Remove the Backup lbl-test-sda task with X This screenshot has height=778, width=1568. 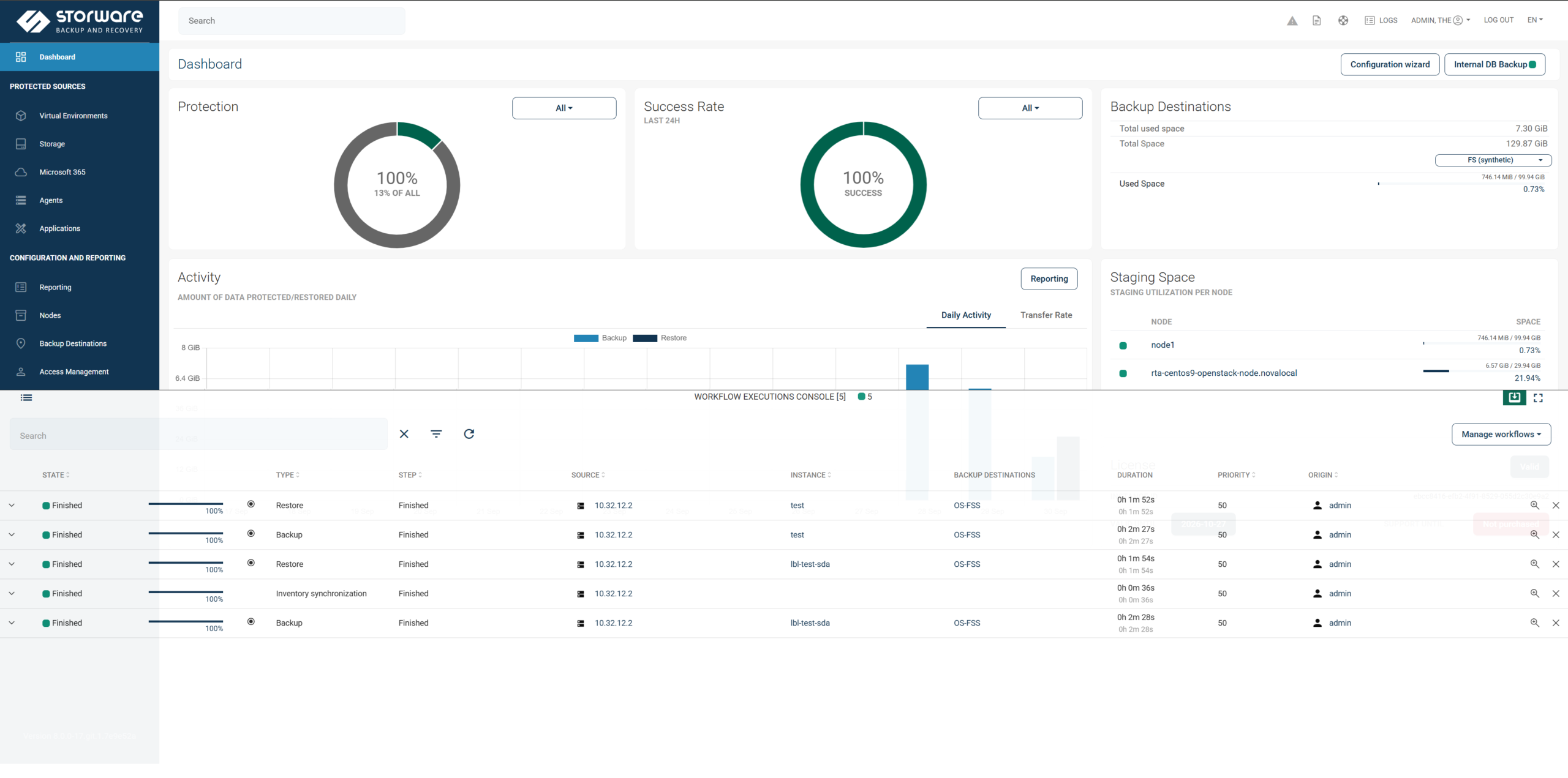point(1556,623)
